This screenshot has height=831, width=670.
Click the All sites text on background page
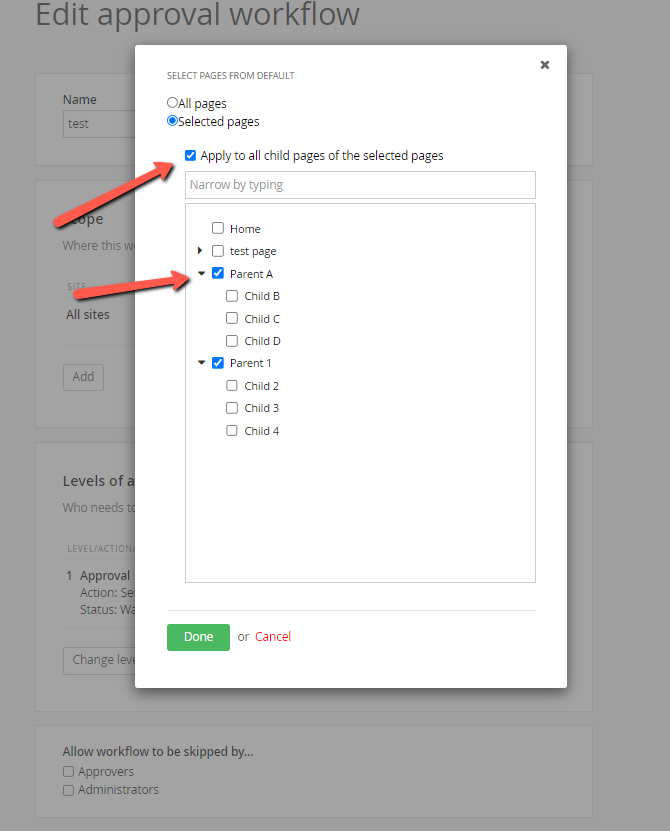88,315
